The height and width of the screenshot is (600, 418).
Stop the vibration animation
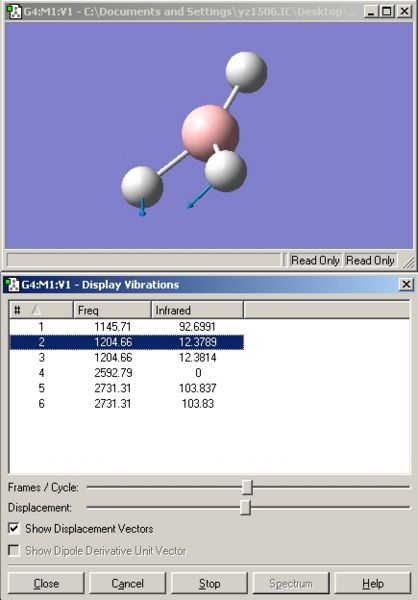tap(209, 584)
